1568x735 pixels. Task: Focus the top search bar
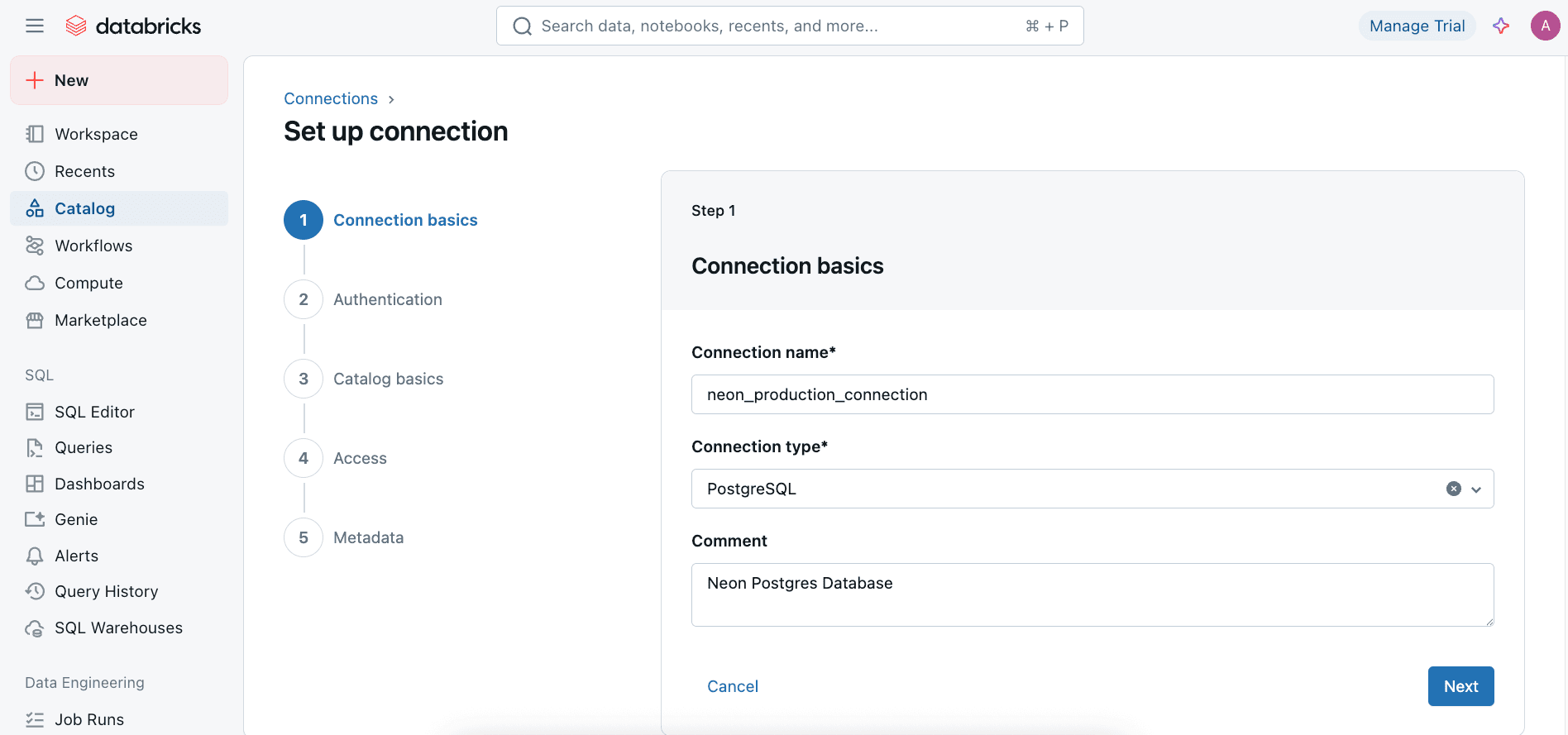790,26
